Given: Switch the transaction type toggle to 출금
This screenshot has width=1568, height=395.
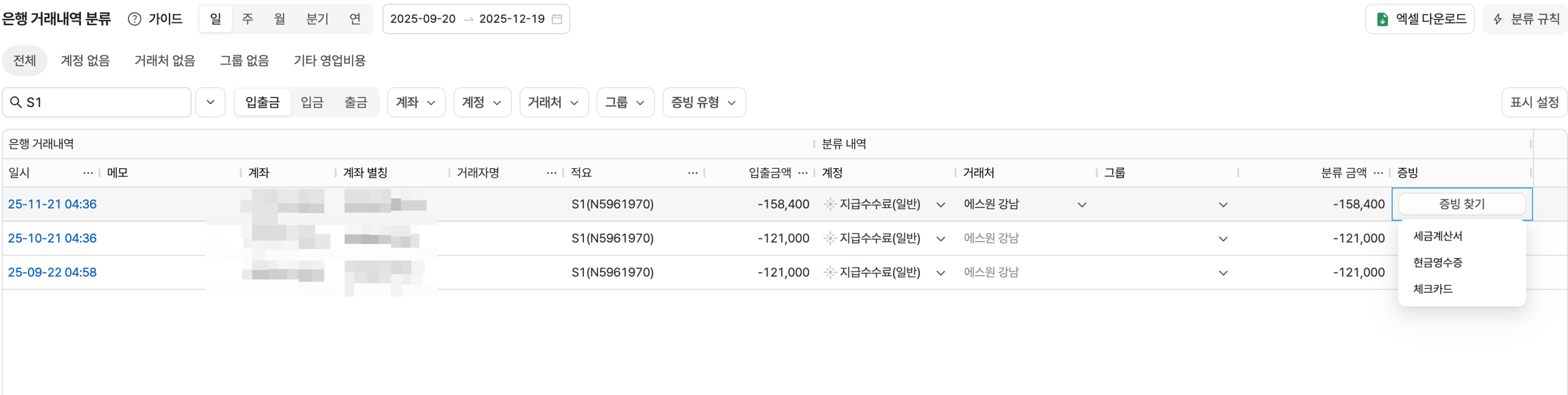Looking at the screenshot, I should (355, 102).
